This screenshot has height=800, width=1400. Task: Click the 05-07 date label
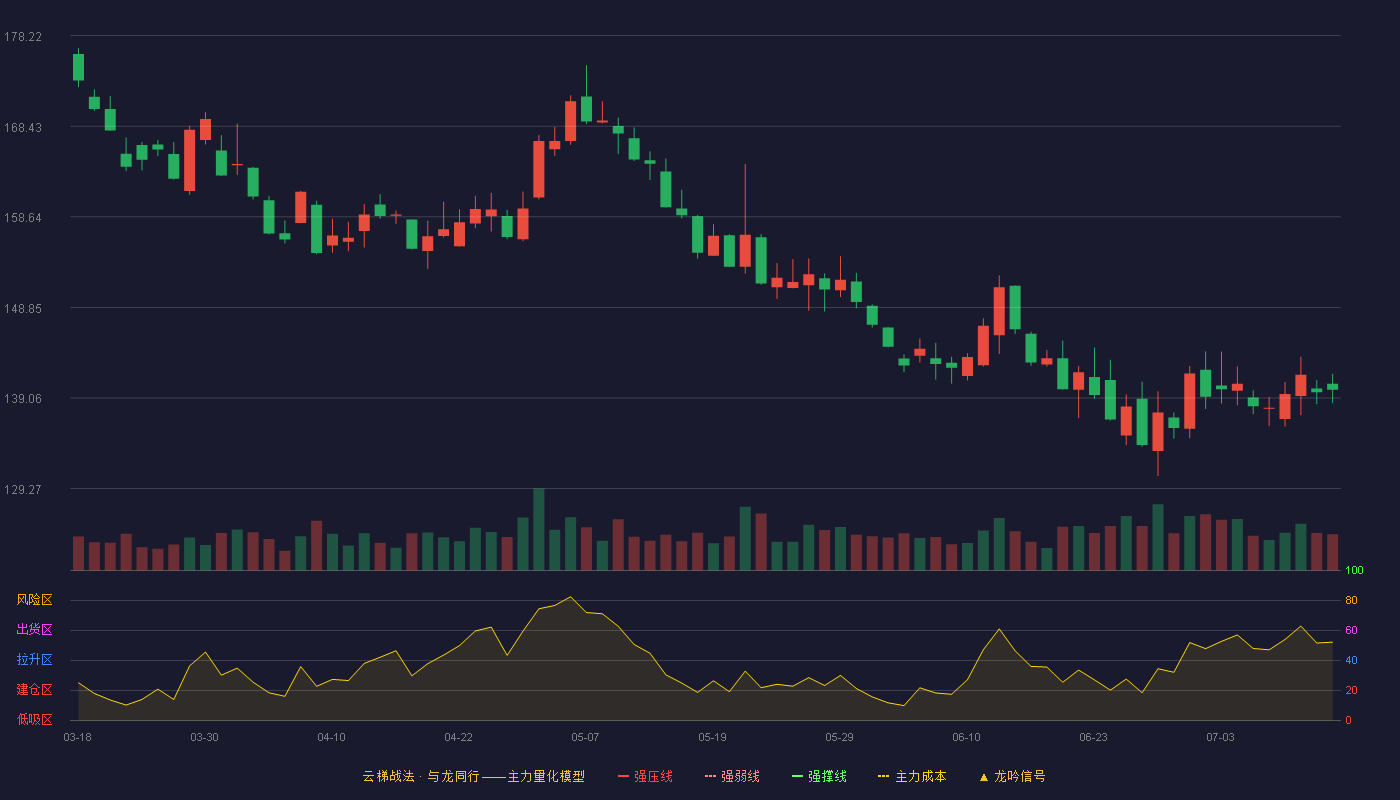click(x=585, y=737)
